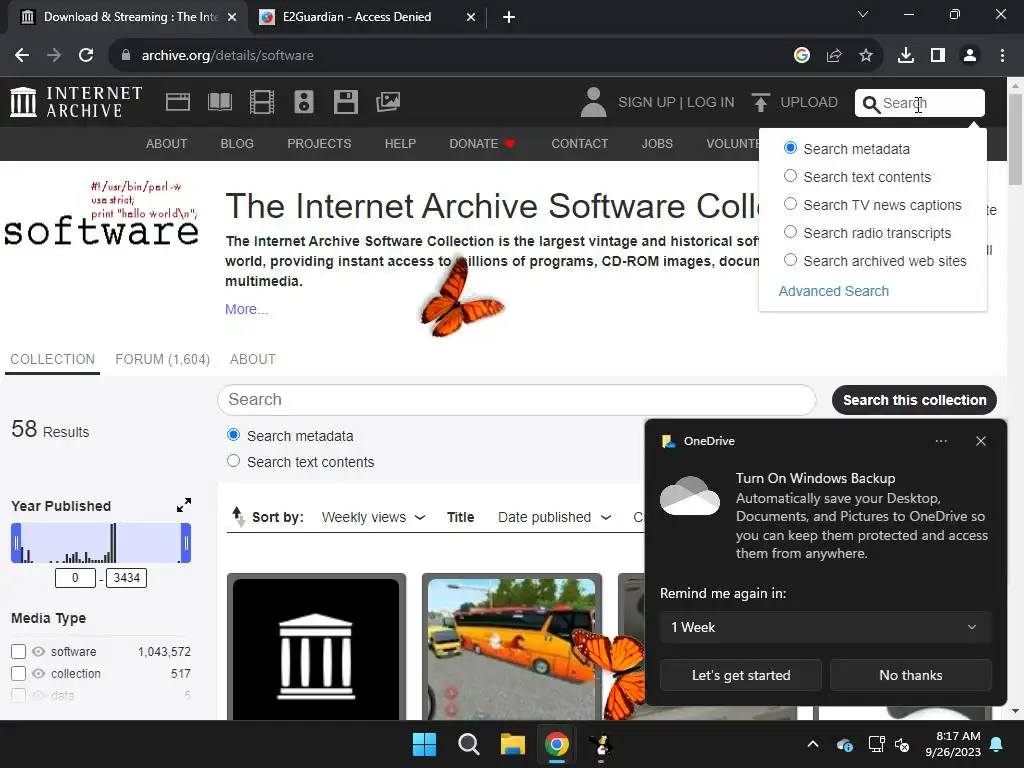Click Let's get started in OneDrive
The image size is (1024, 768).
[741, 675]
